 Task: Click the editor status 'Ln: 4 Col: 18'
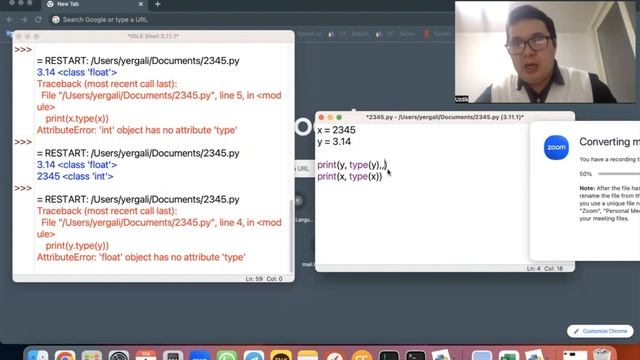pyautogui.click(x=544, y=269)
